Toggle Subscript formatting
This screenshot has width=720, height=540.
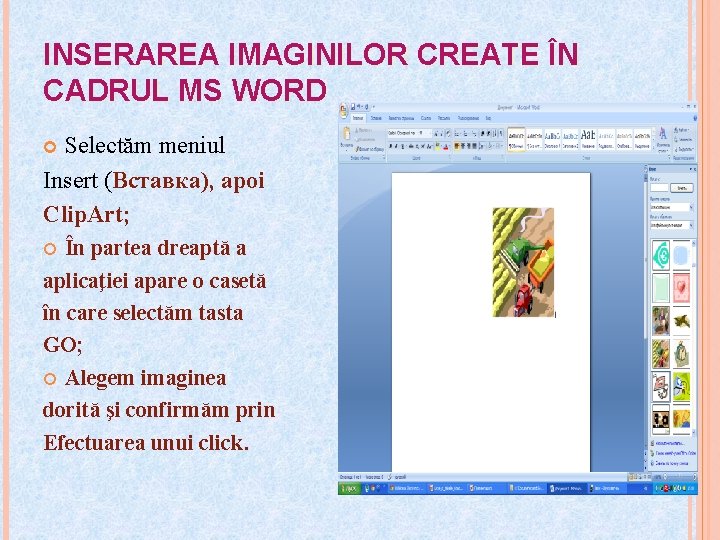[x=417, y=146]
